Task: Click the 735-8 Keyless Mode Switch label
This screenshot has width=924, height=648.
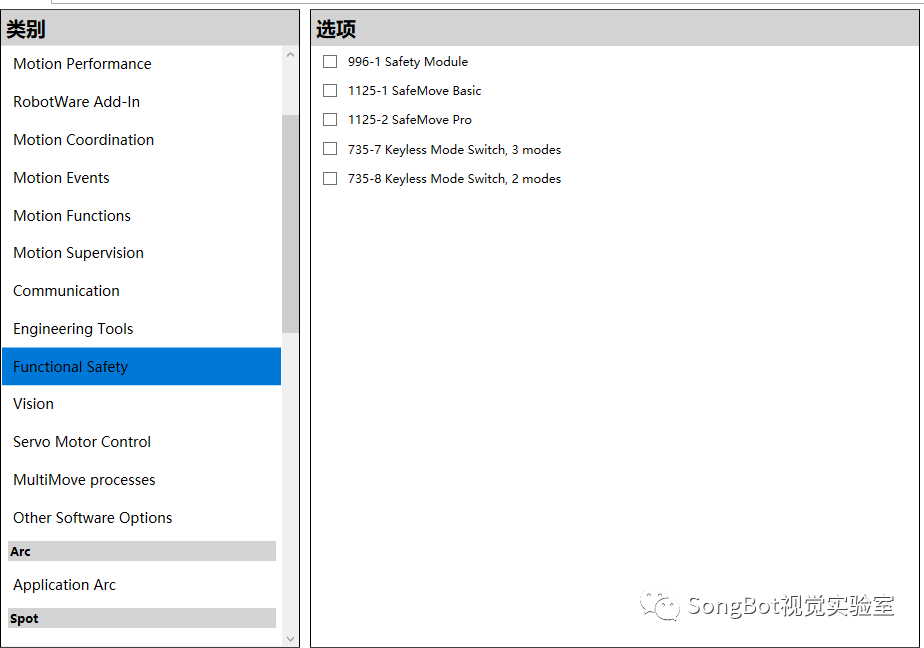Action: pyautogui.click(x=454, y=178)
